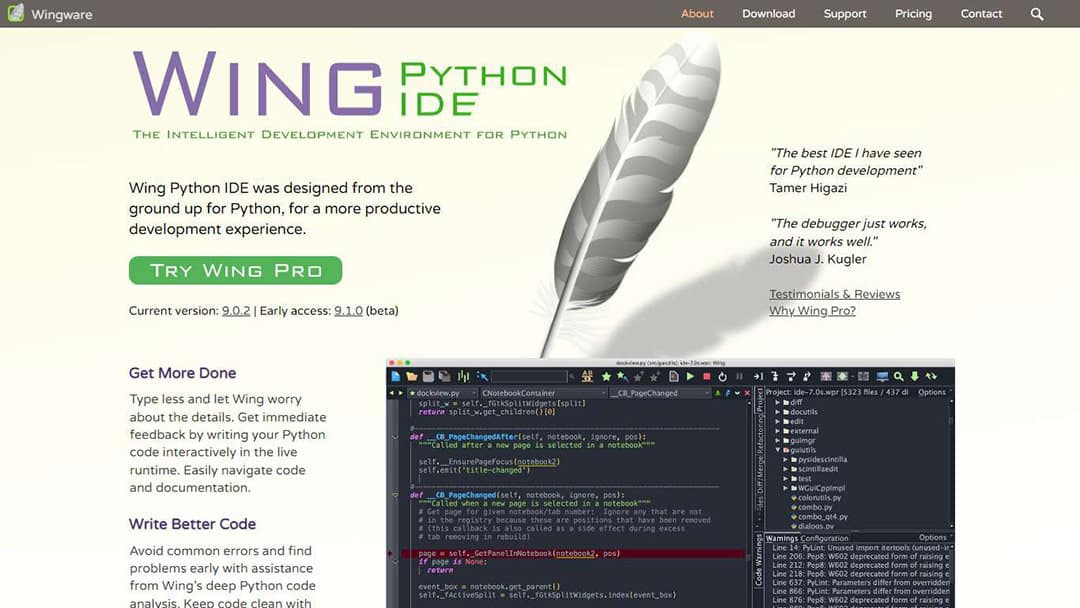Click the green double-arrow toolbar icon
This screenshot has width=1080, height=608.
tap(931, 377)
